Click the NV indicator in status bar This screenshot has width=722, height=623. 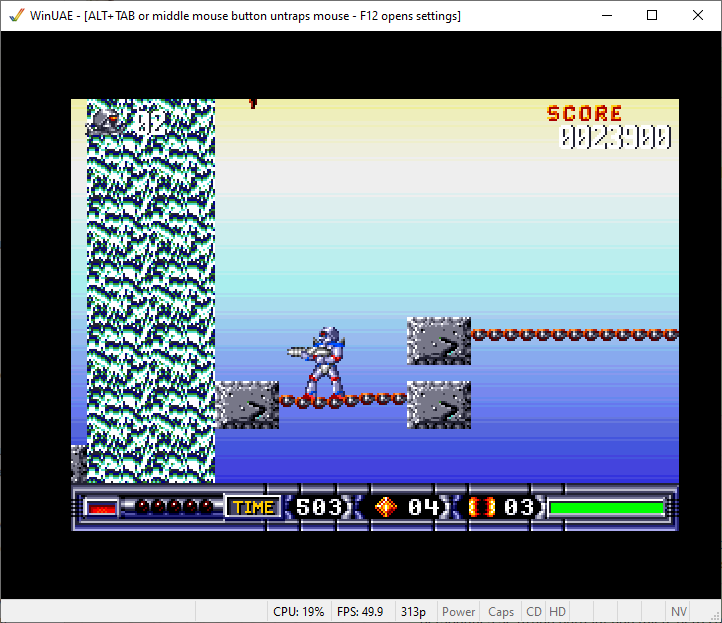click(679, 611)
